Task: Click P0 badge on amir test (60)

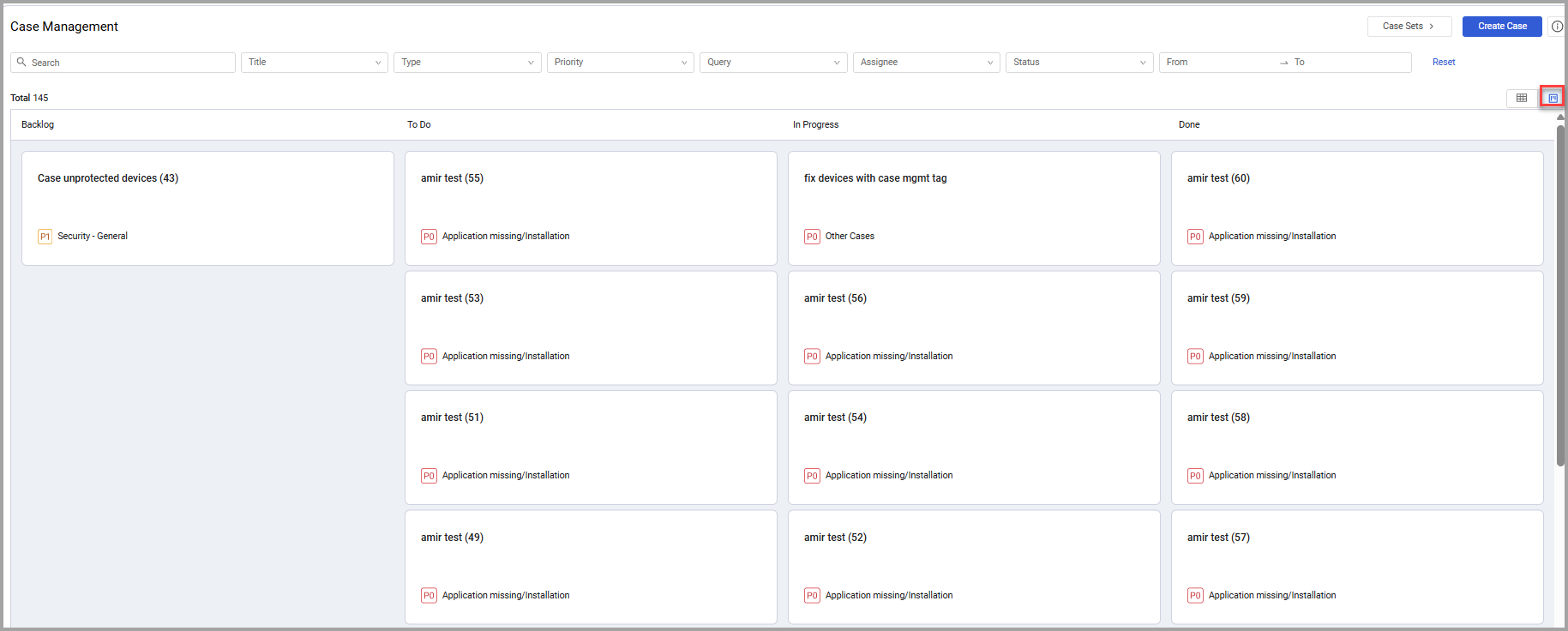Action: point(1195,237)
